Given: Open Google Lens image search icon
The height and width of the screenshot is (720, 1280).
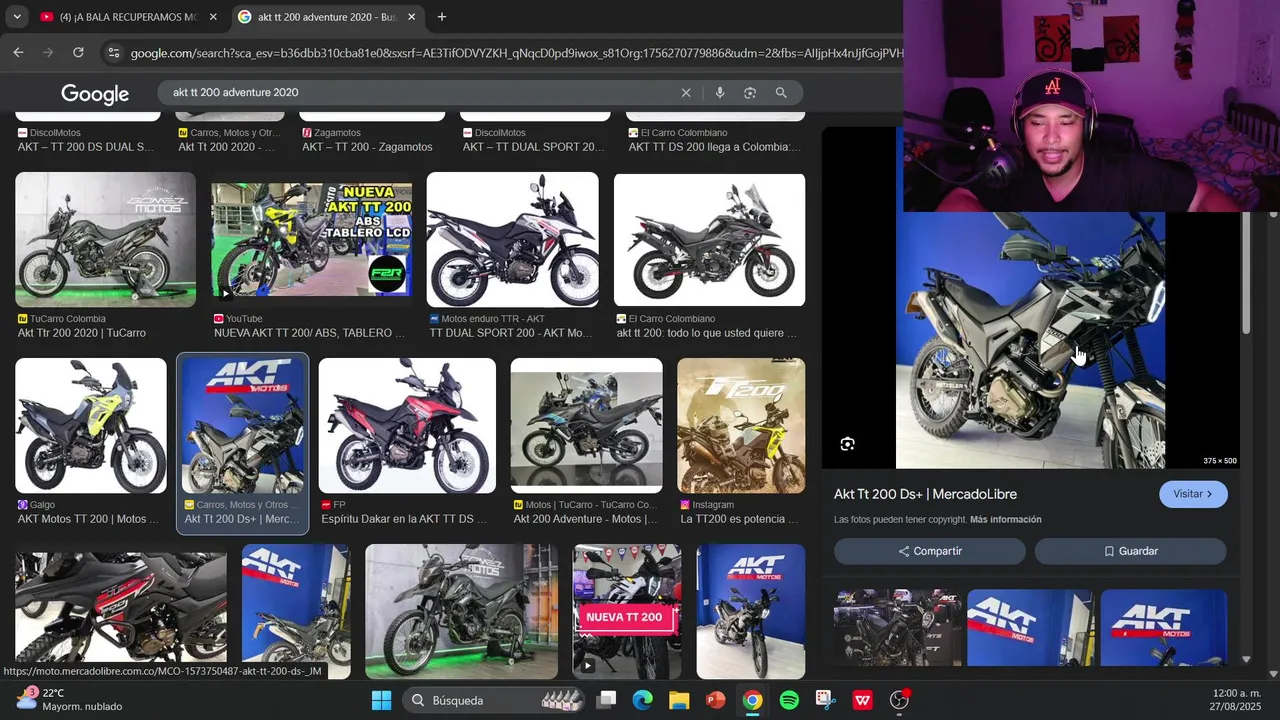Looking at the screenshot, I should 750,93.
